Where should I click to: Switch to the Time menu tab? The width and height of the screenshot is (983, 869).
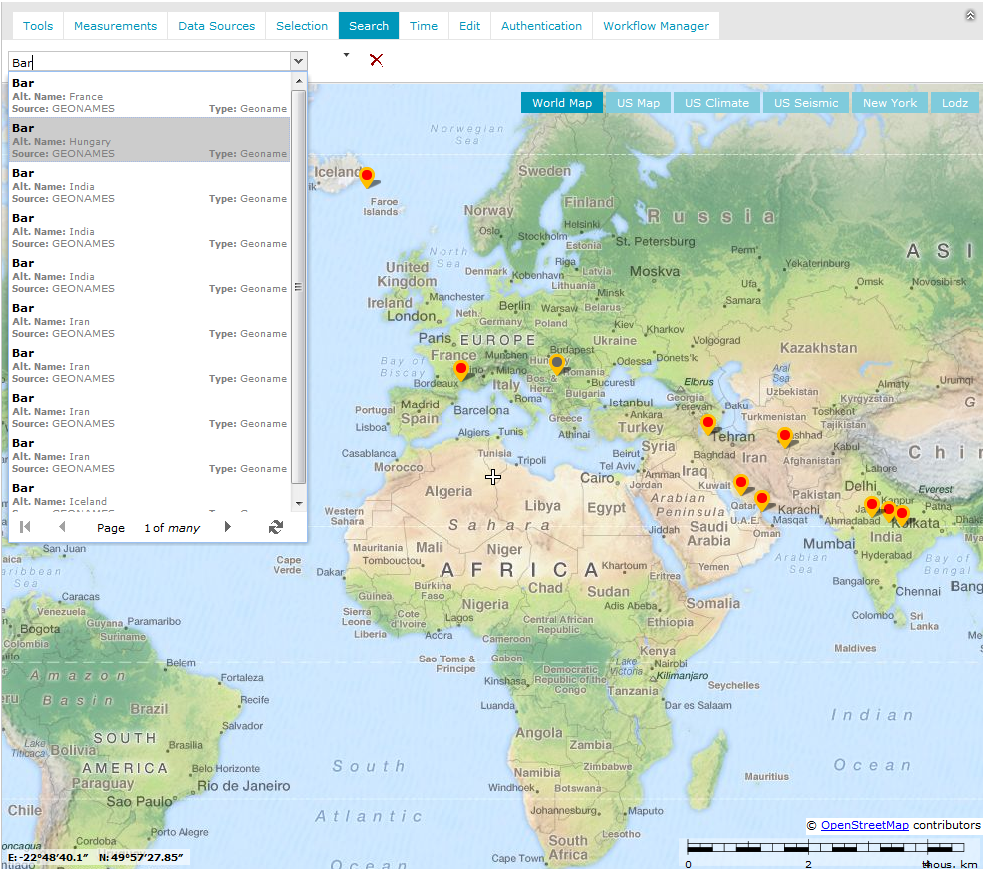tap(423, 25)
